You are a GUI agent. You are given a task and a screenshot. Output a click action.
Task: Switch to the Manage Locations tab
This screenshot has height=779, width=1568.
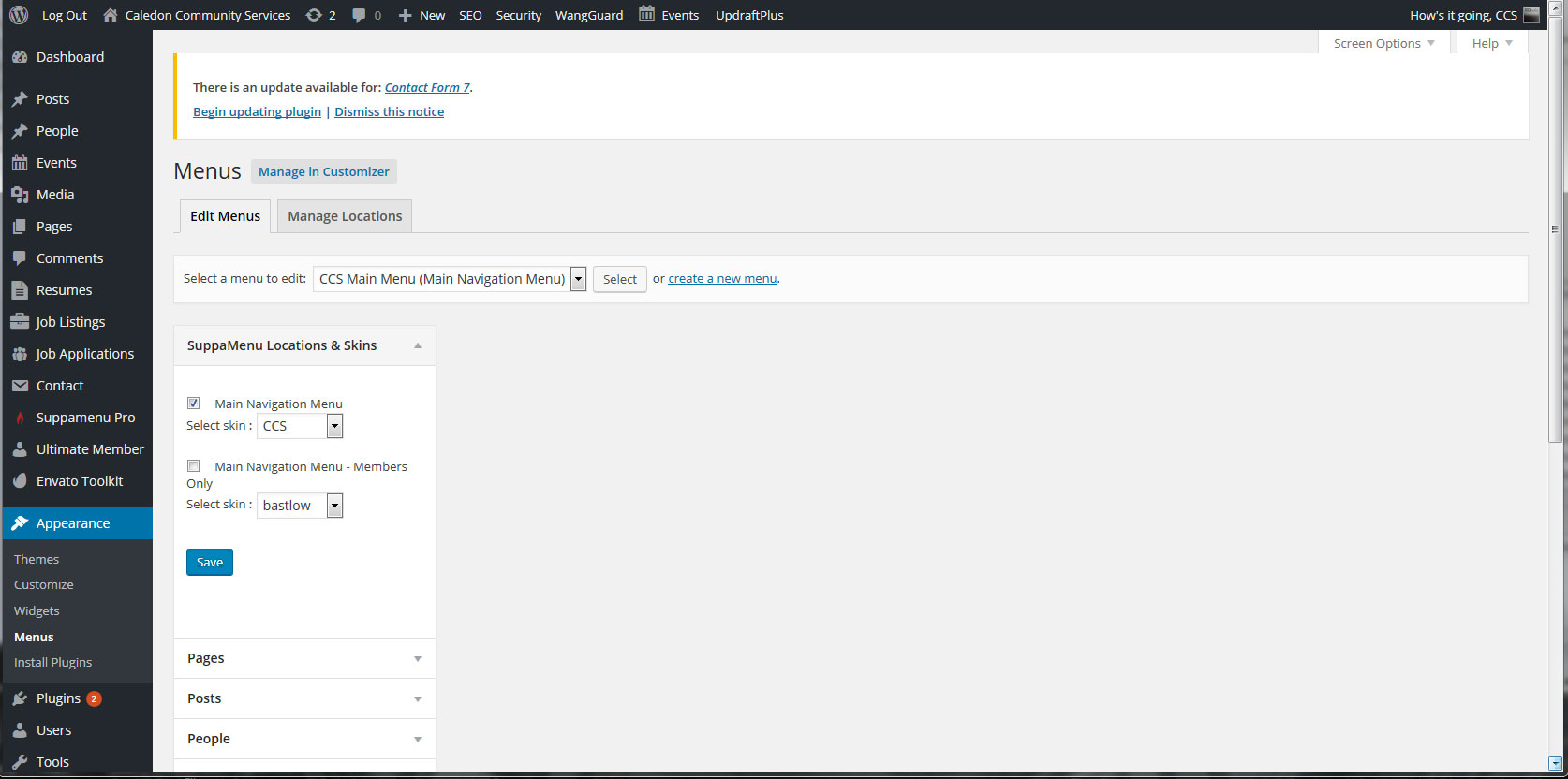click(345, 216)
